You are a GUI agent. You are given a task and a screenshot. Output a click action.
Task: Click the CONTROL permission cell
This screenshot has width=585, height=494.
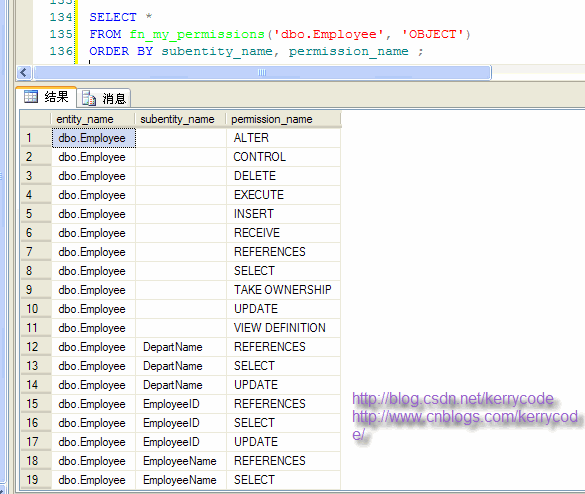[x=283, y=157]
